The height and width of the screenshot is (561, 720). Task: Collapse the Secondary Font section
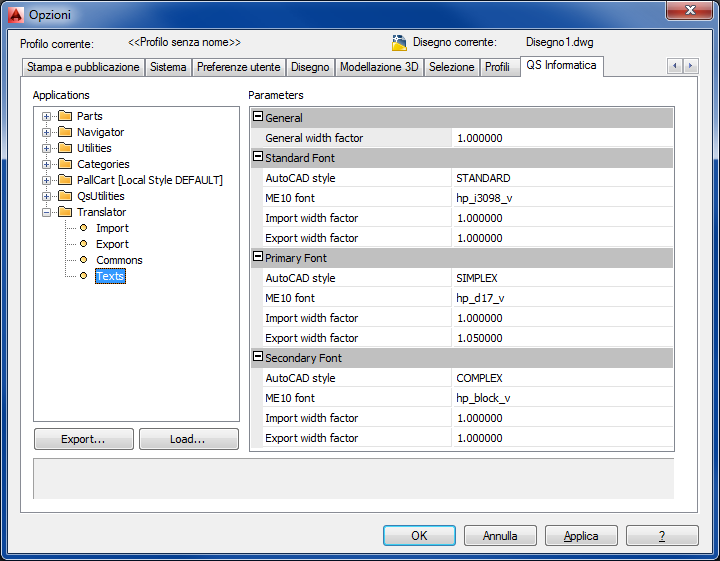coord(258,357)
